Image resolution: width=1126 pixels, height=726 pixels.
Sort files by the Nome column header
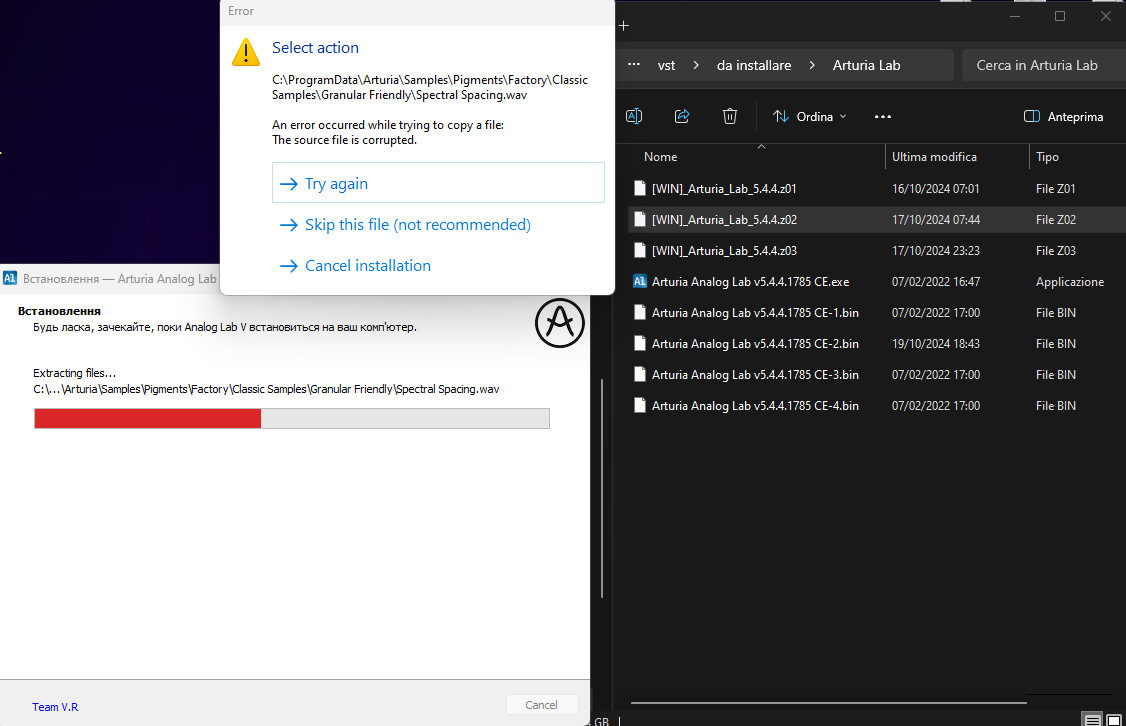click(661, 157)
